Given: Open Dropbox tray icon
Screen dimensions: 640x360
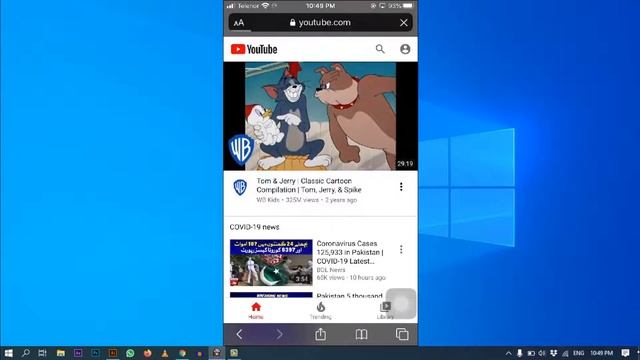Looking at the screenshot, I should coord(553,353).
